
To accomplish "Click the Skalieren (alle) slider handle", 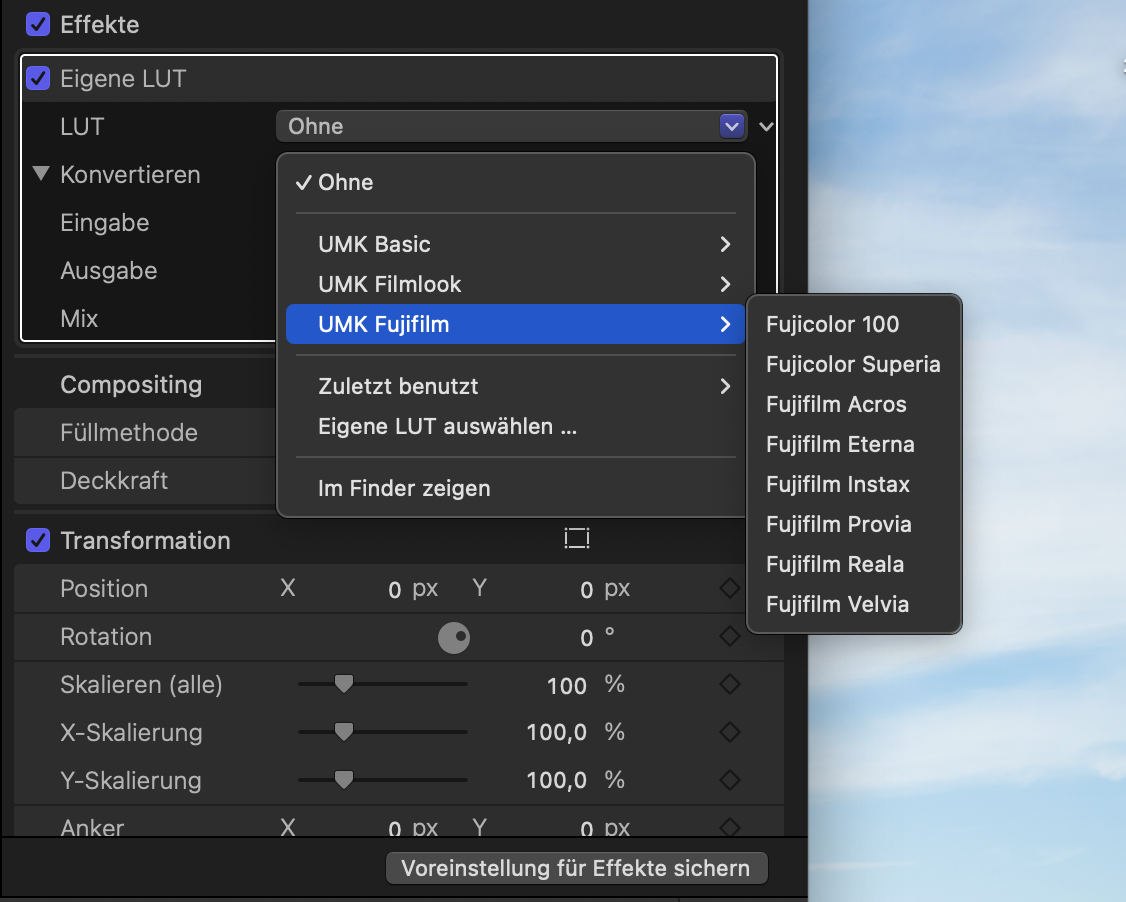I will [344, 684].
